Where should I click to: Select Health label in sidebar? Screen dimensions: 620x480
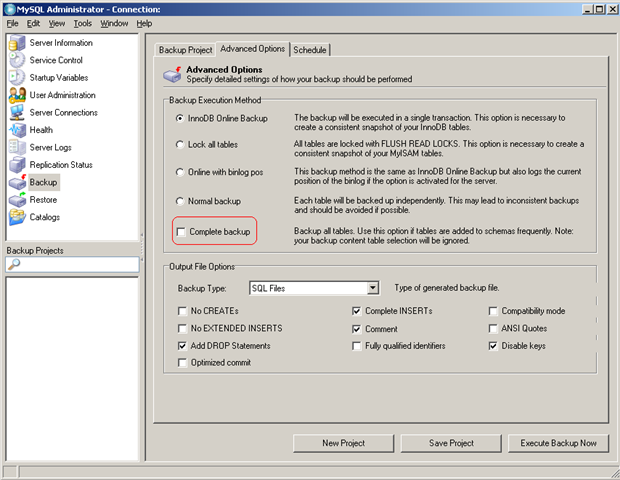coord(41,130)
